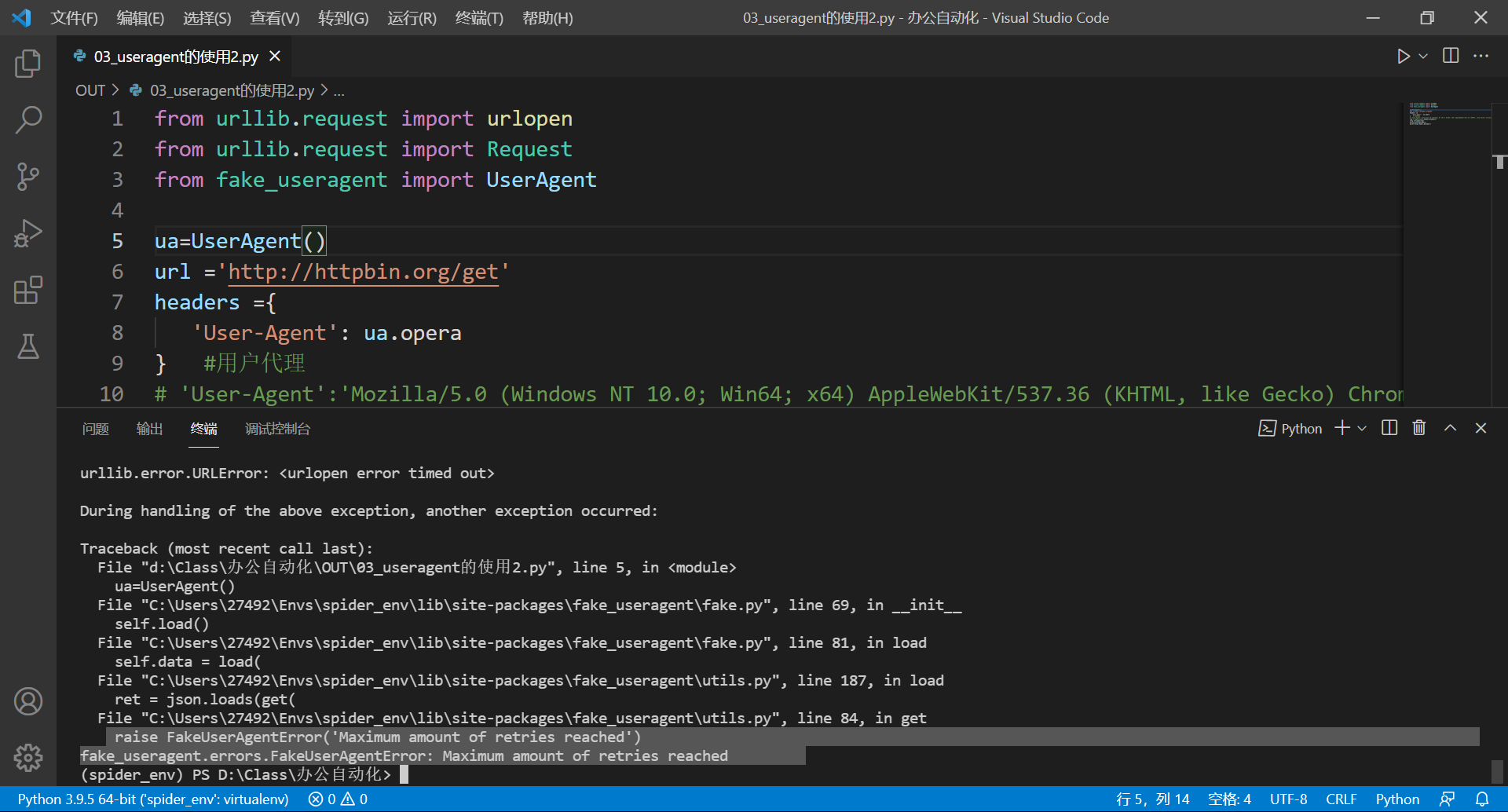Open the Testing flask view
This screenshot has height=812, width=1508.
pos(28,346)
